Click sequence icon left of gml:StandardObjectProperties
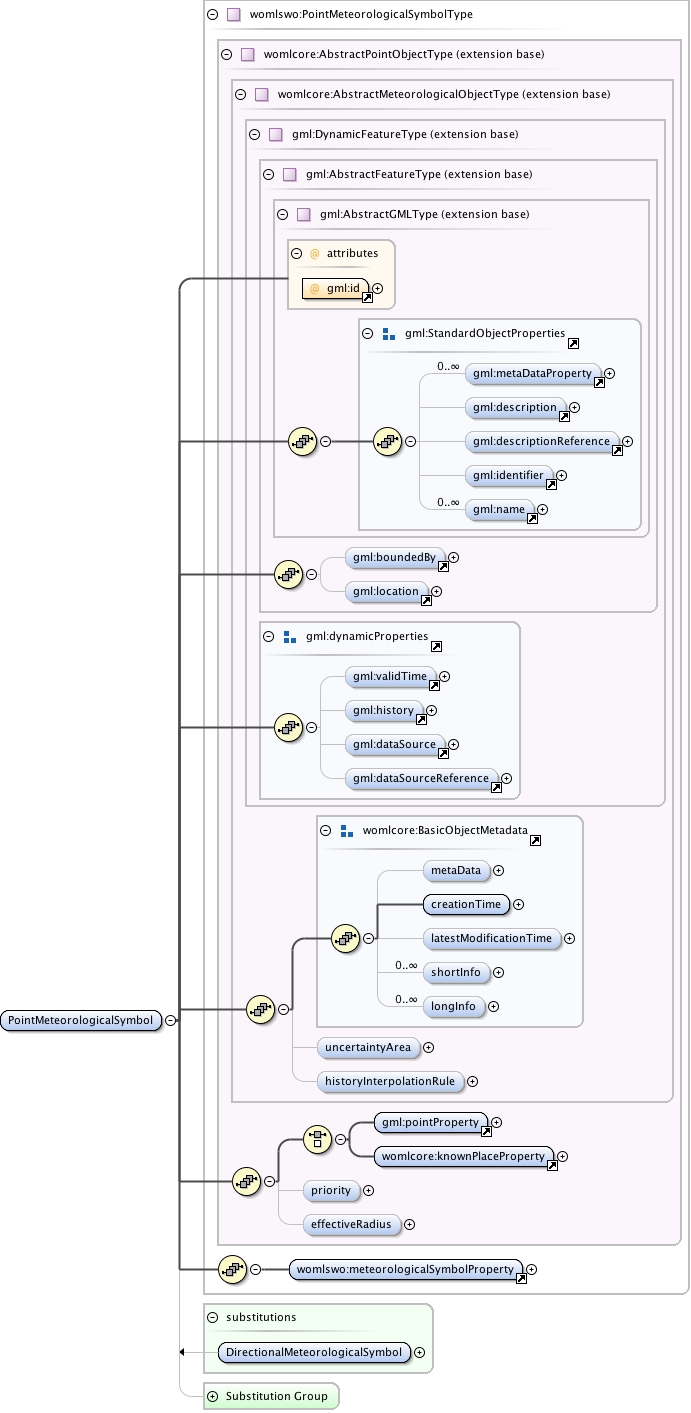This screenshot has width=691, height=1413. [303, 441]
